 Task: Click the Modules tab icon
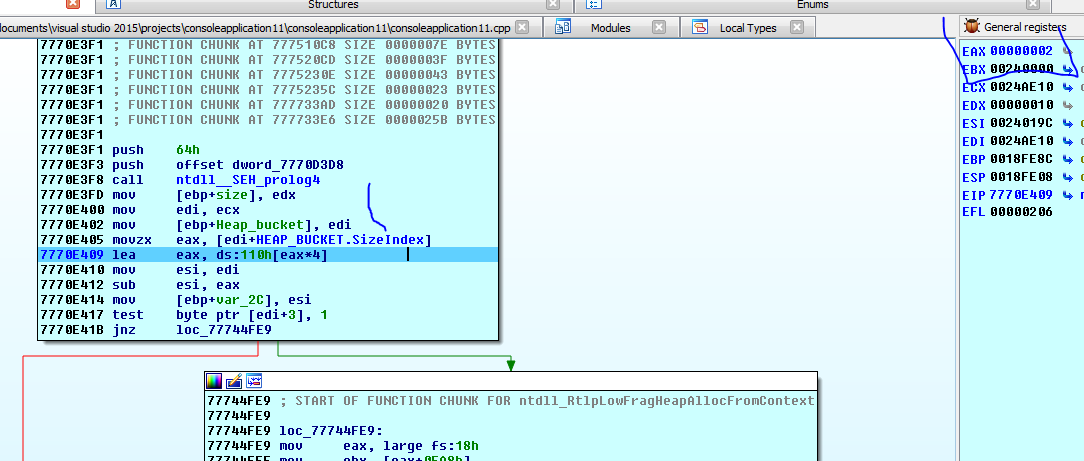[x=564, y=27]
